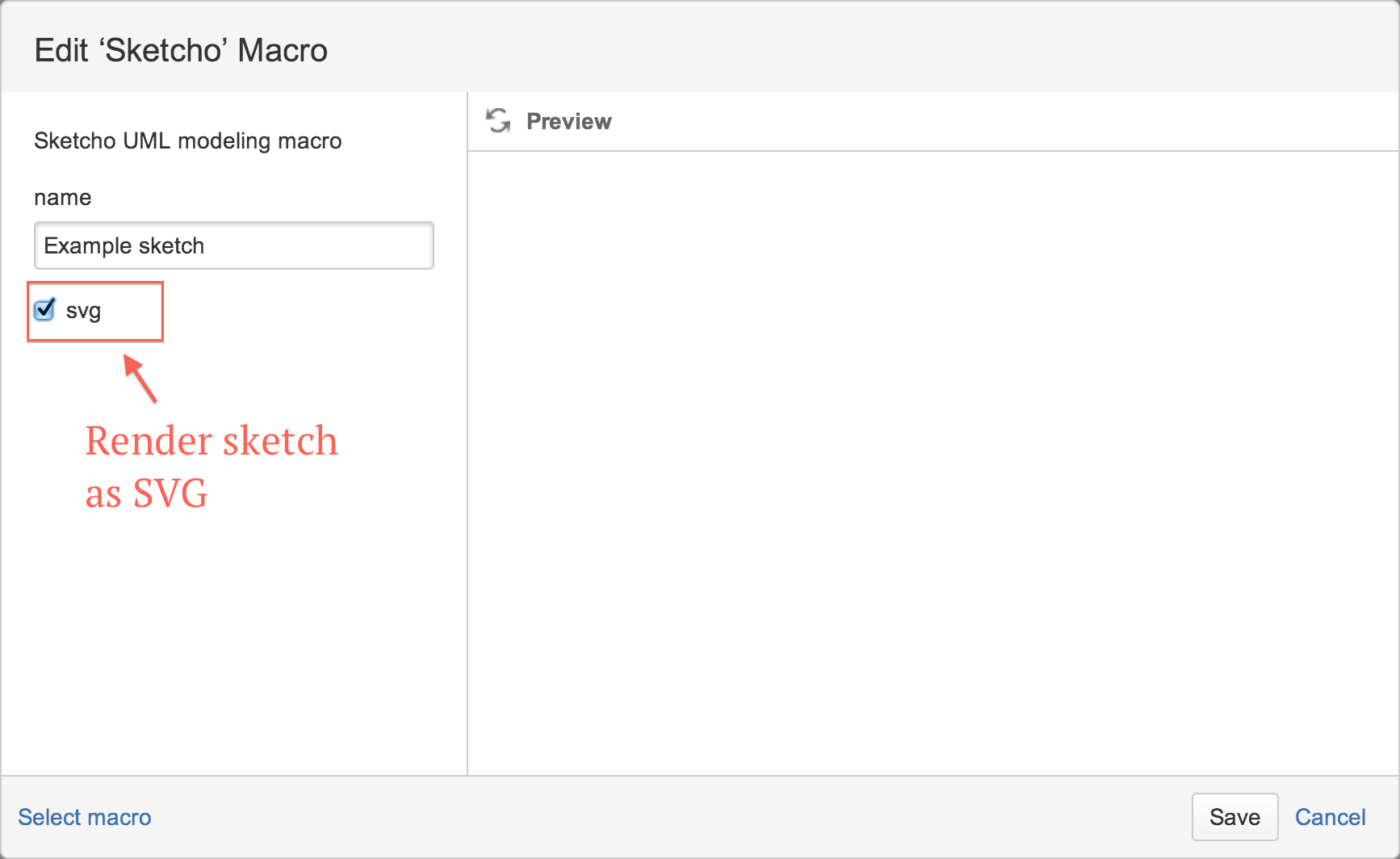Cancel editing the Sketcho macro
The width and height of the screenshot is (1400, 859).
tap(1330, 817)
